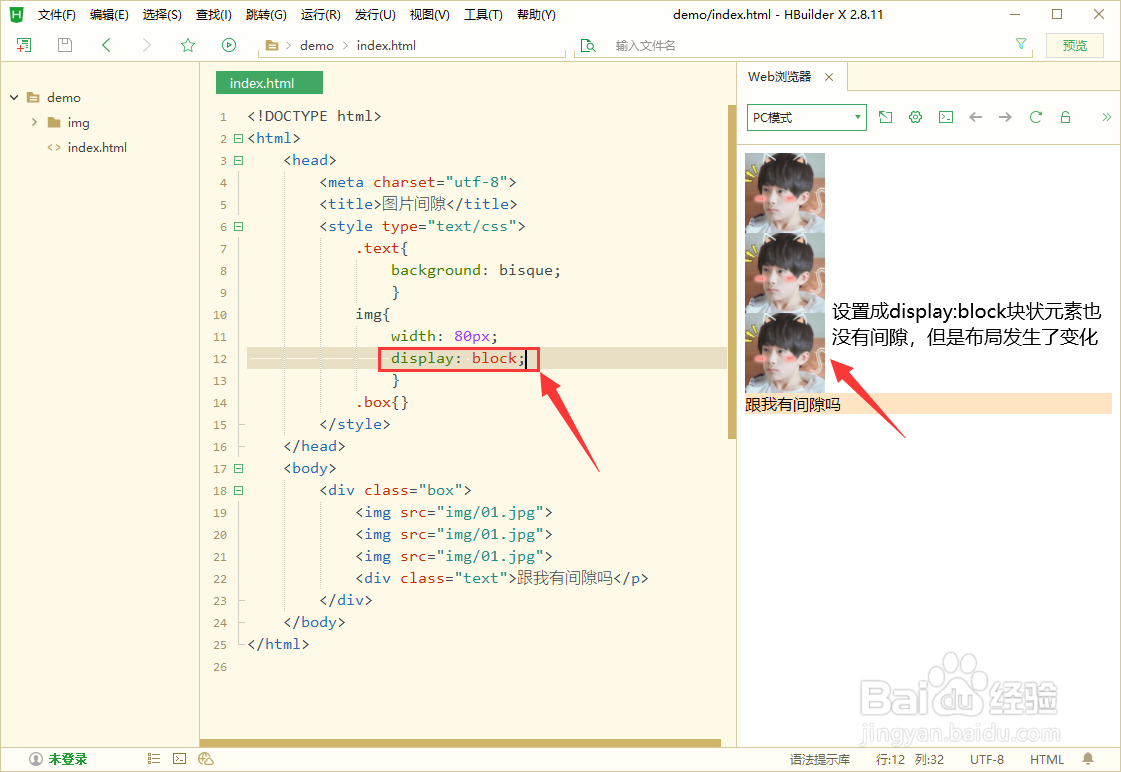Toggle the lock icon in the browser toolbar
The image size is (1121, 772).
coord(1065,117)
